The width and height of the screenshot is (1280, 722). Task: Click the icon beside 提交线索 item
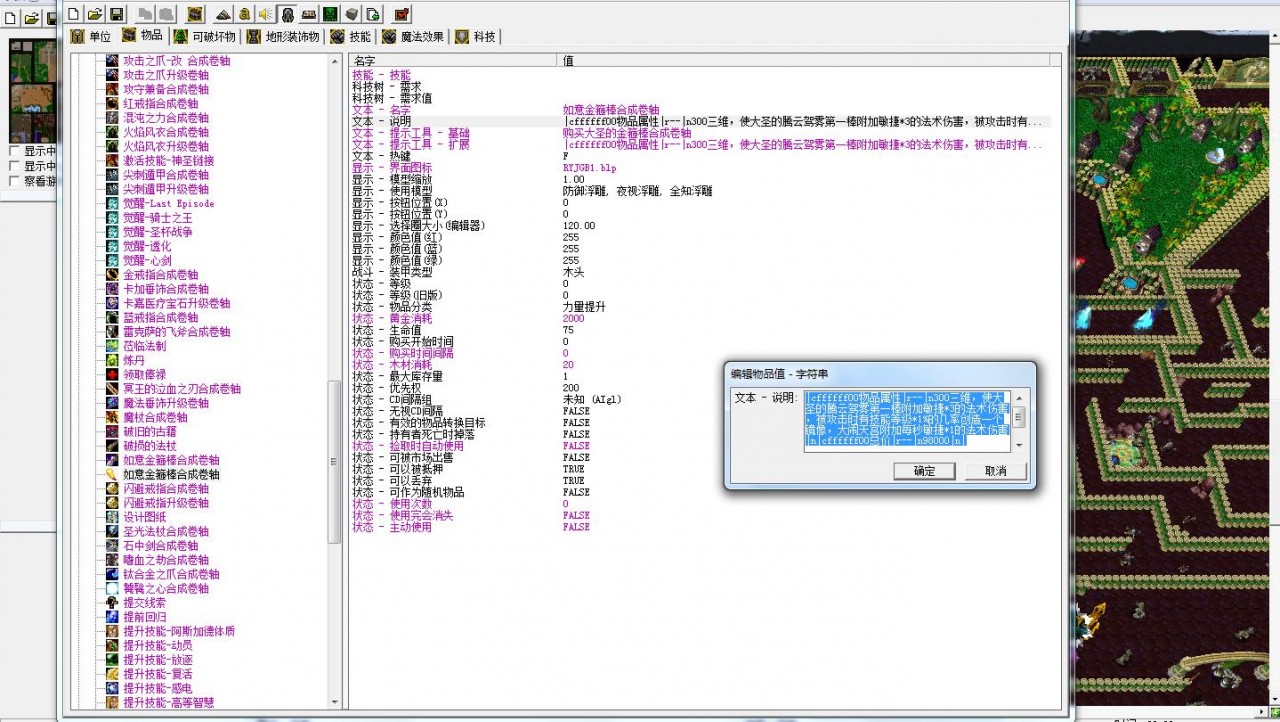coord(113,603)
